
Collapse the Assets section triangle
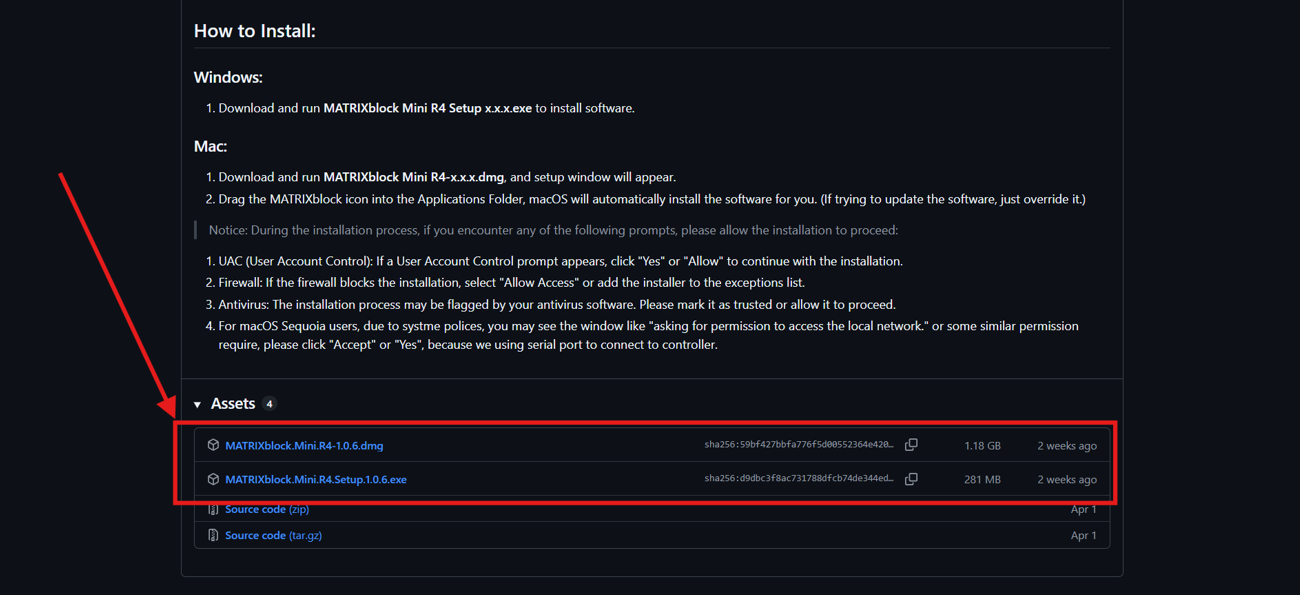pos(198,405)
